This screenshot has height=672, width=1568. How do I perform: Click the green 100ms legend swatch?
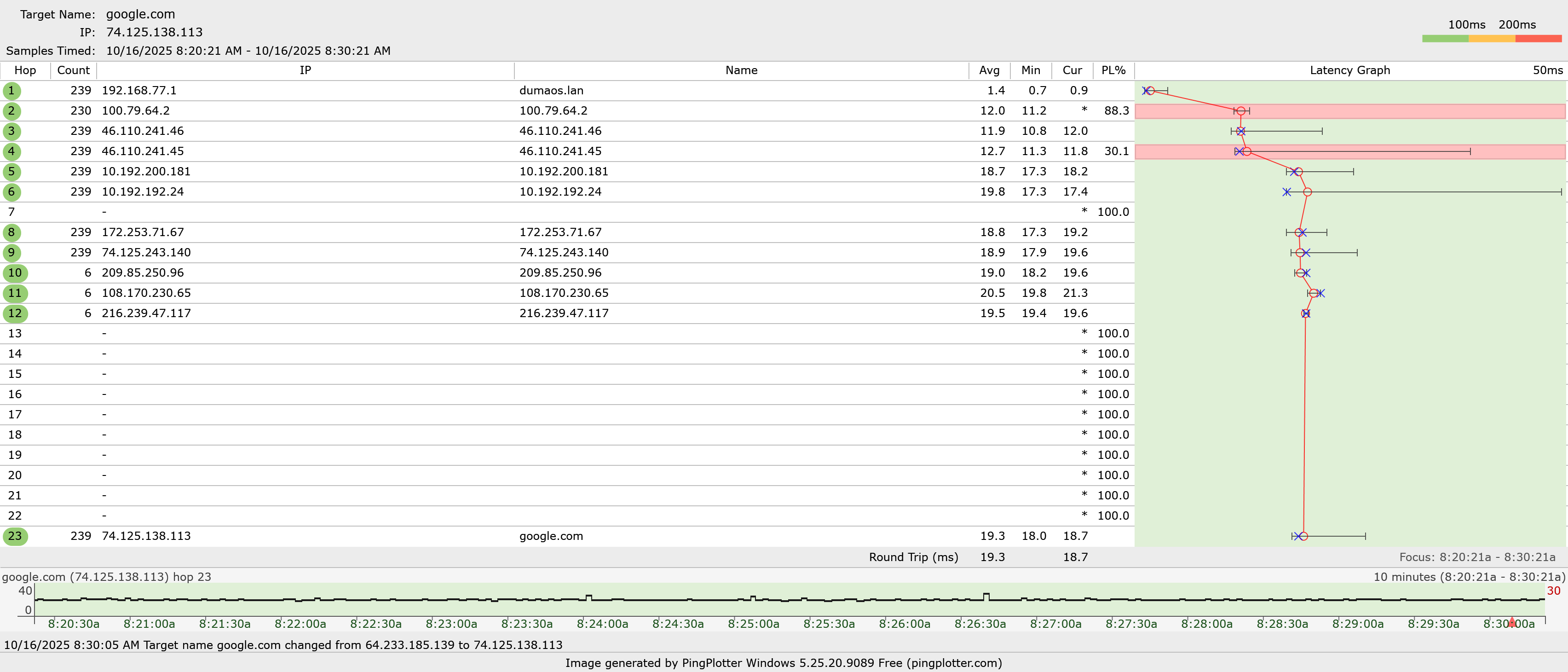tap(1445, 38)
